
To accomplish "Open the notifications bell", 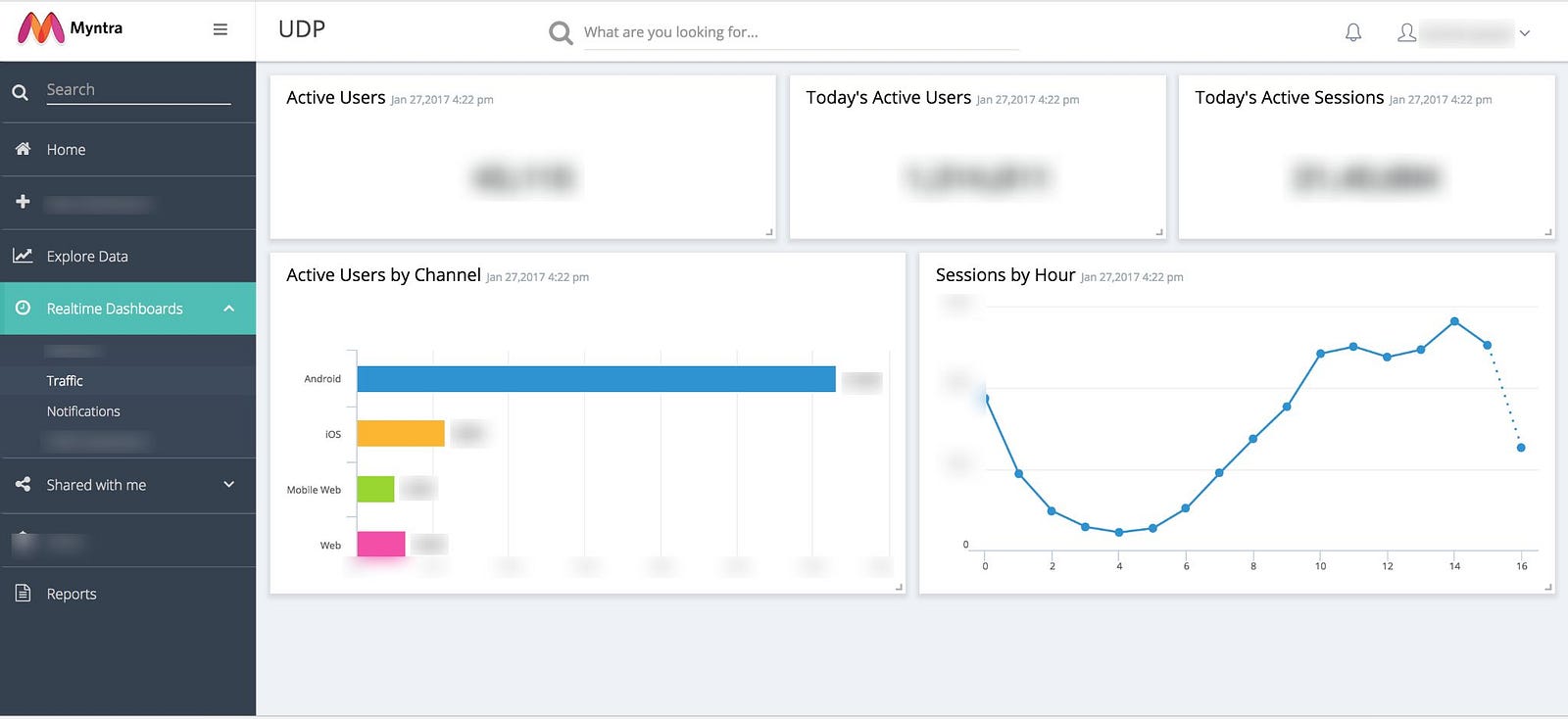I will pos(1353,32).
